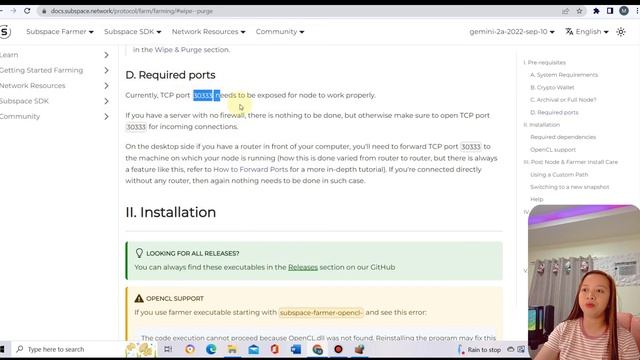
Task: Open the red record app on taskbar
Action: (x=338, y=349)
